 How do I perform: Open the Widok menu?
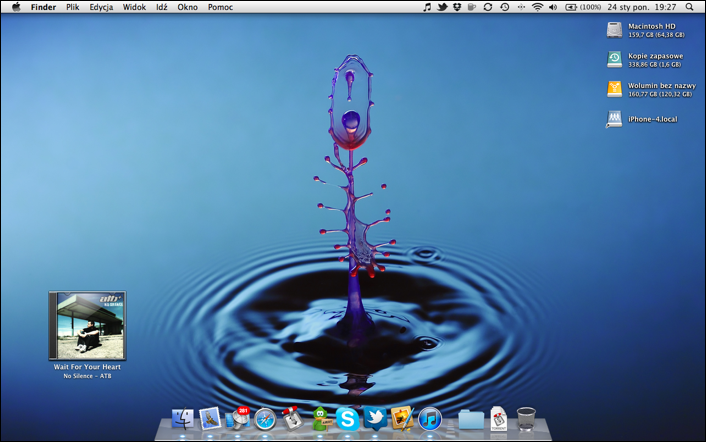tap(134, 7)
